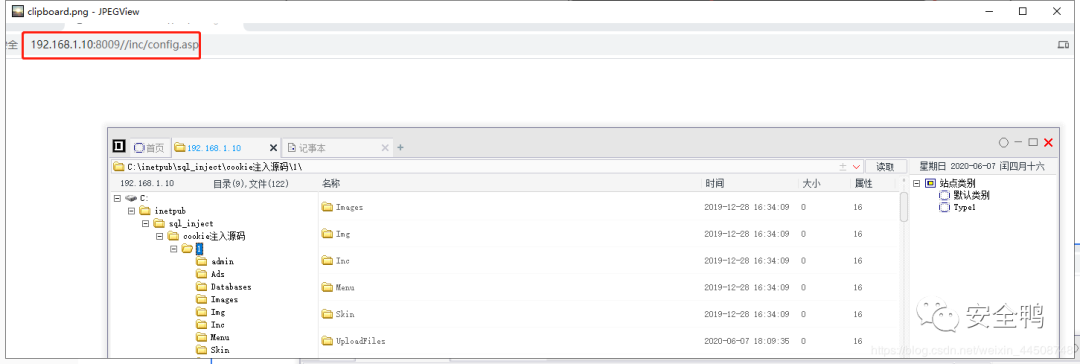Open the Images folder icon in file list
The image size is (1080, 364).
(x=327, y=207)
